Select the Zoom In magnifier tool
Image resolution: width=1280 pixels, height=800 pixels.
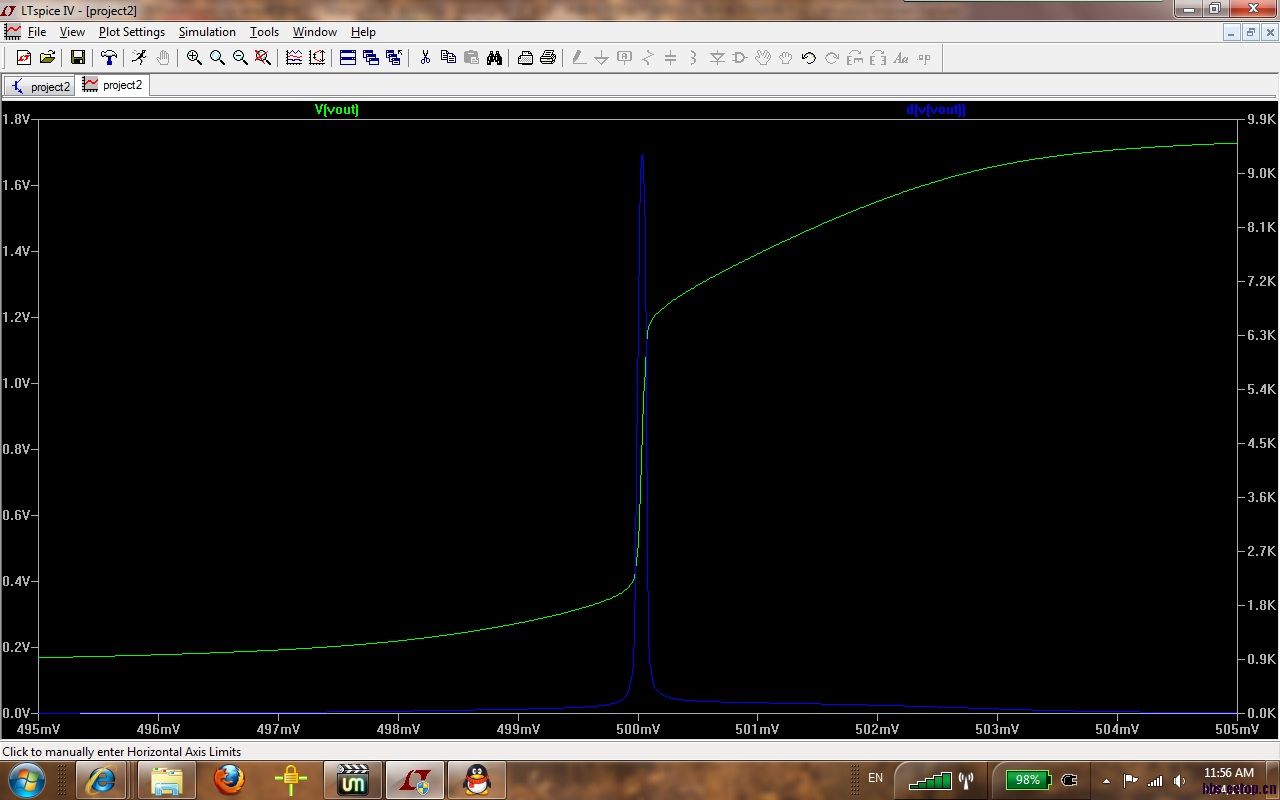[x=194, y=58]
